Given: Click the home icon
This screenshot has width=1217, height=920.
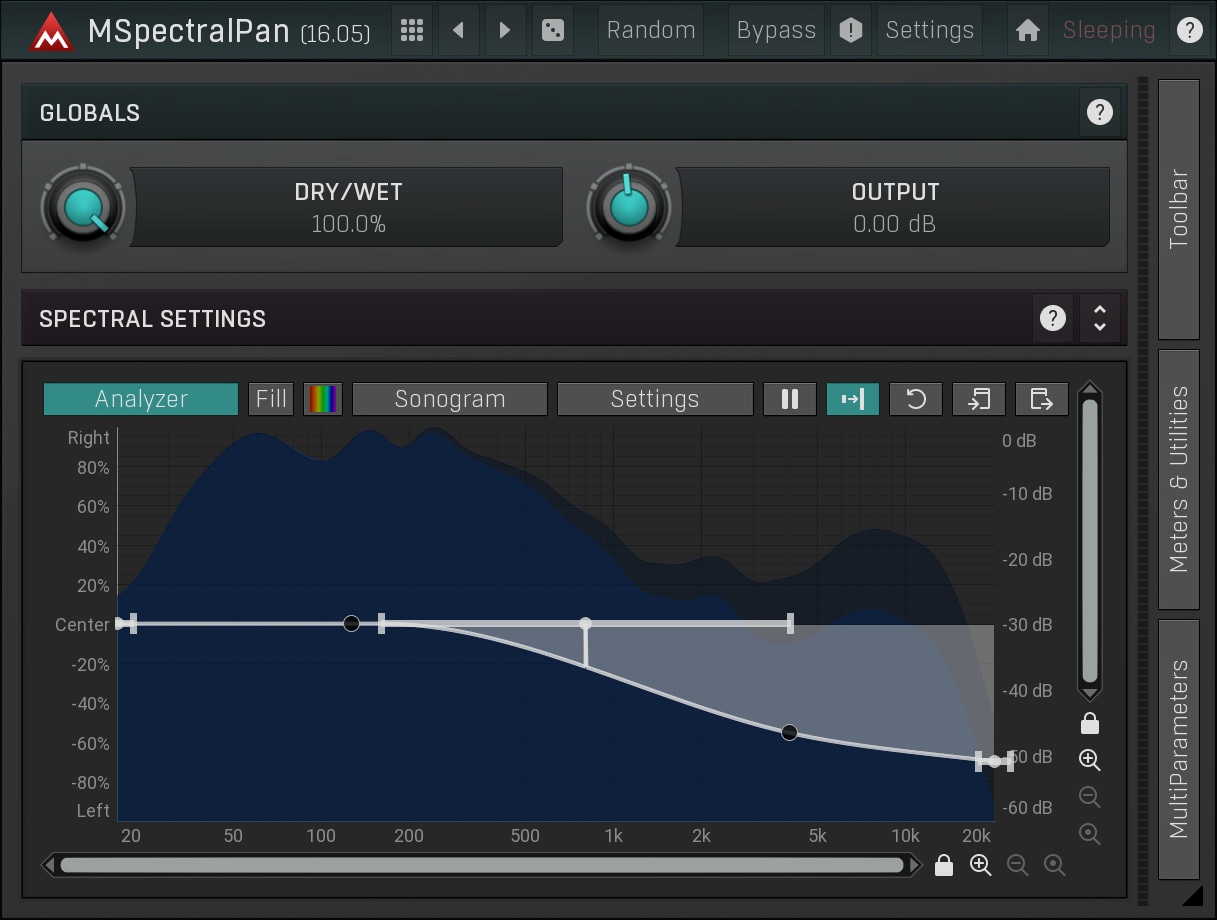Looking at the screenshot, I should [x=1027, y=30].
